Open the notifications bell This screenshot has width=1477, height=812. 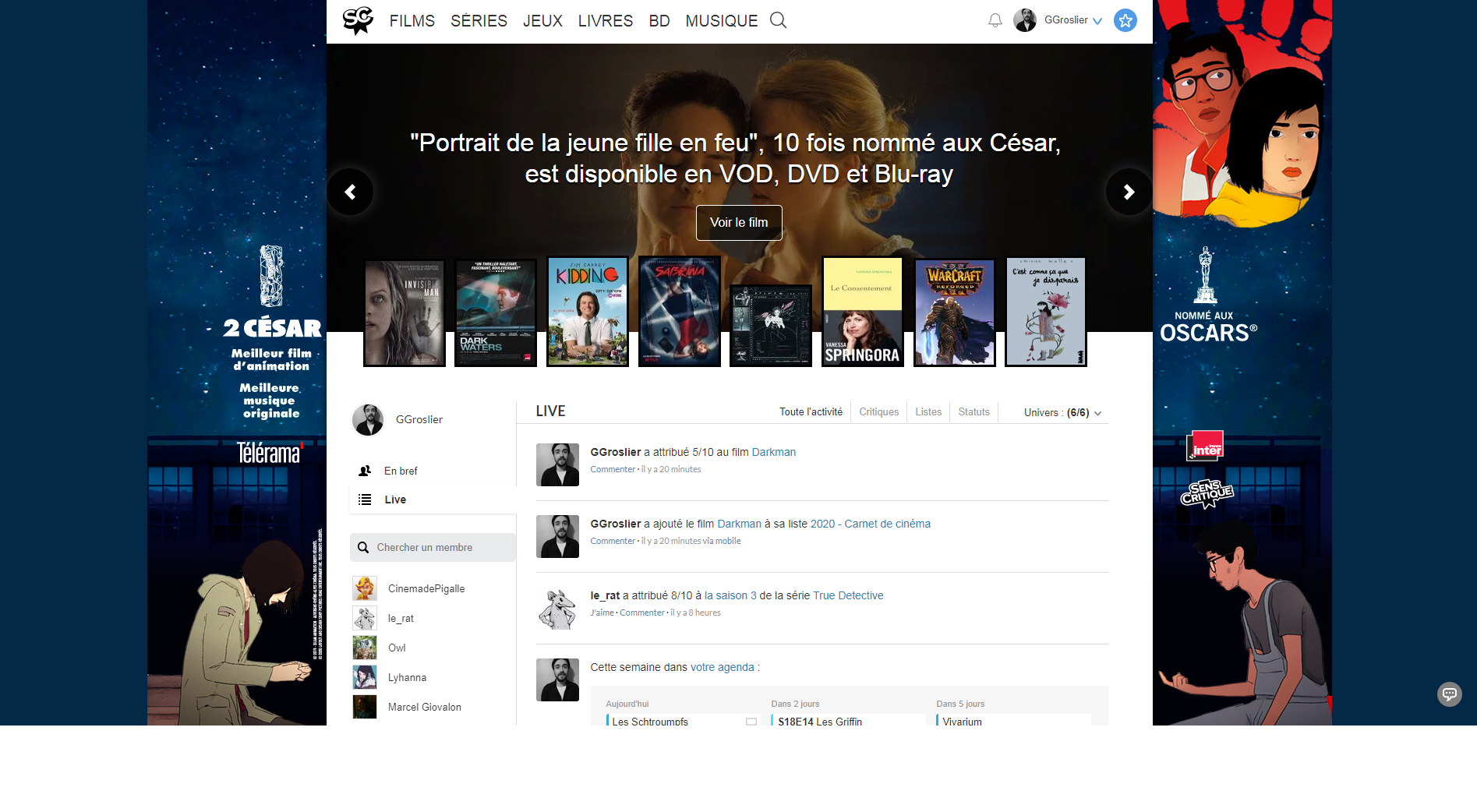click(995, 20)
